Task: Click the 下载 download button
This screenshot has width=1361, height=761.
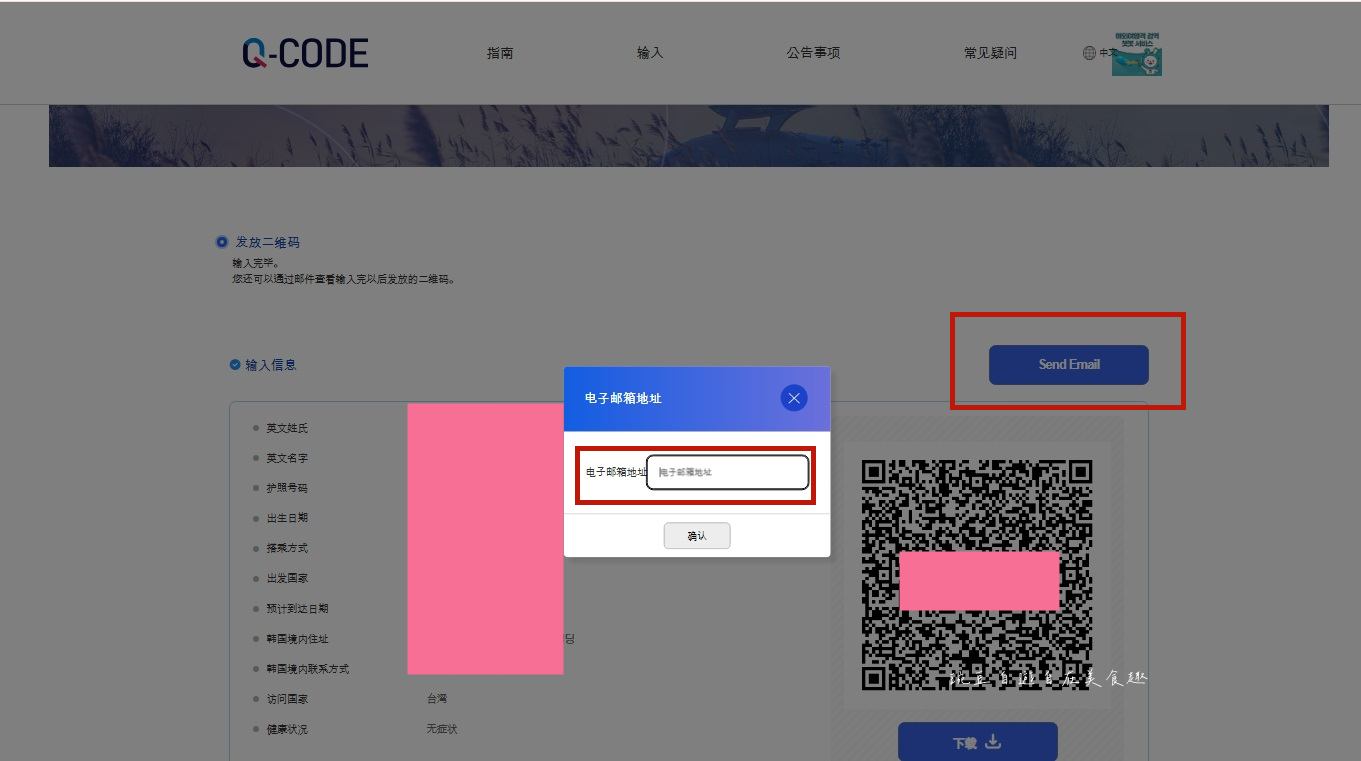Action: tap(977, 742)
